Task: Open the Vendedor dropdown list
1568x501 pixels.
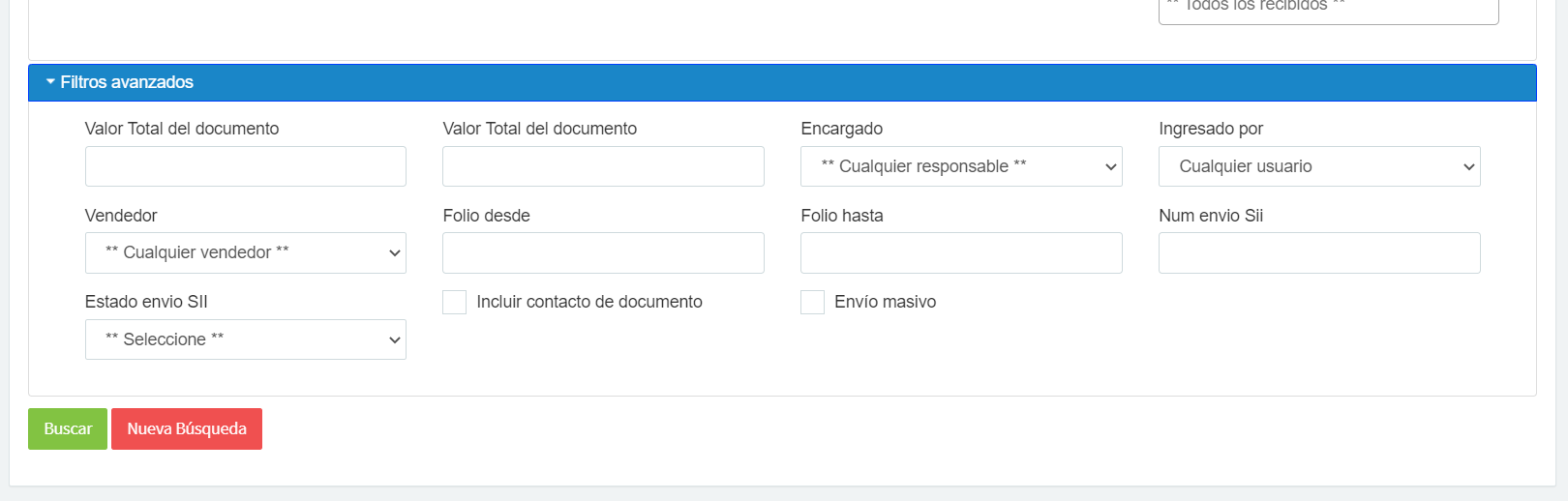Action: pos(245,252)
